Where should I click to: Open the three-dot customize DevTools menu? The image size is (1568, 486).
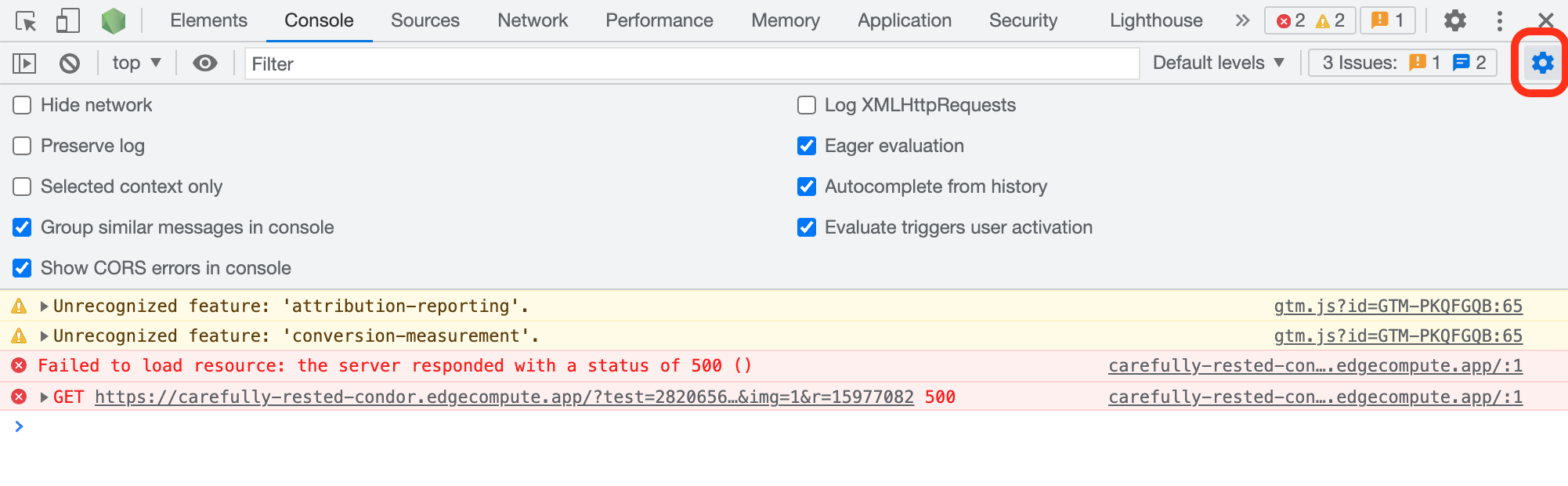(1499, 21)
